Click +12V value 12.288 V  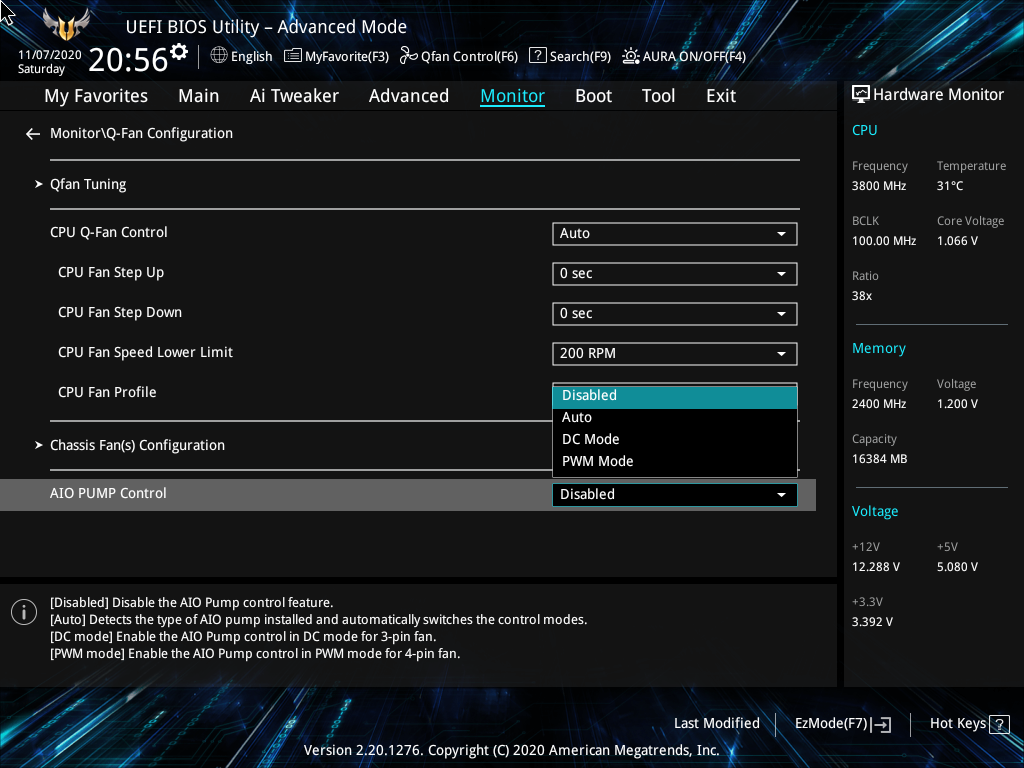point(876,567)
